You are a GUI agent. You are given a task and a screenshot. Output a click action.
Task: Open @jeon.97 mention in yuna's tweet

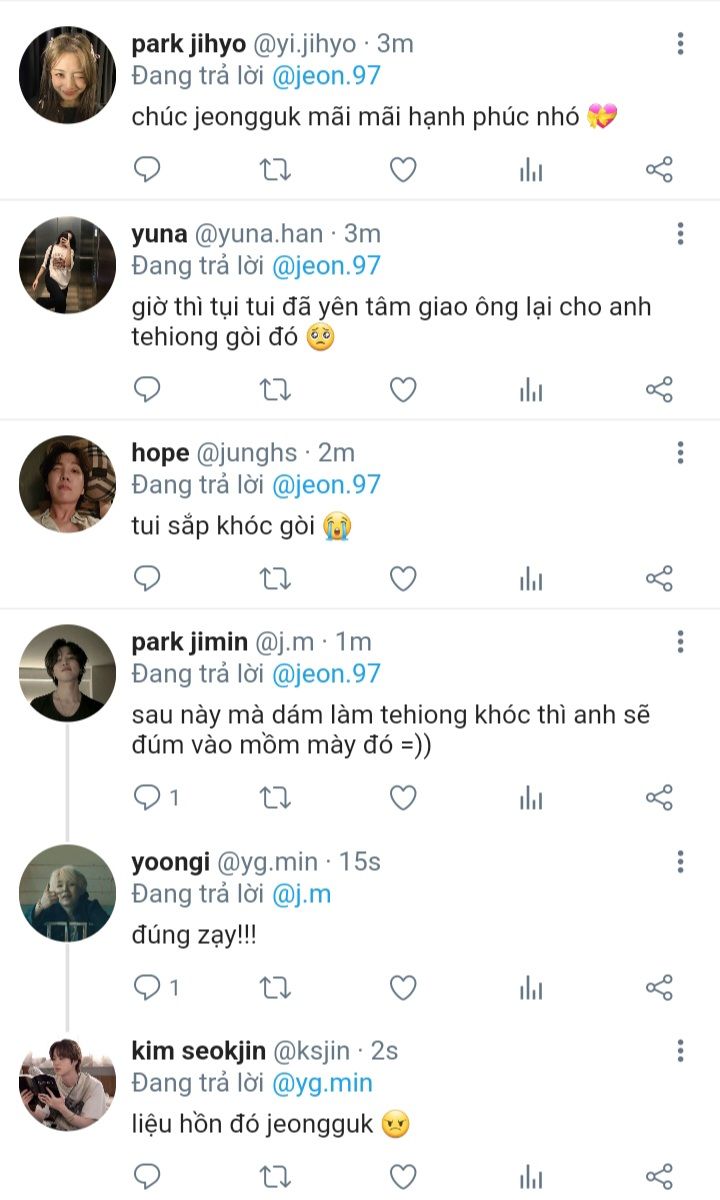[x=326, y=266]
